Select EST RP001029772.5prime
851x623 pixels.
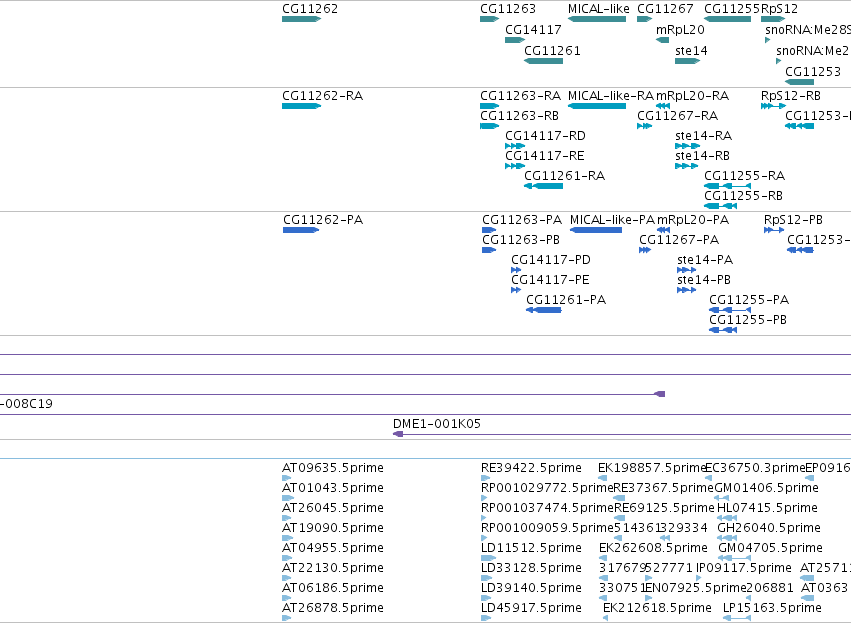pos(547,488)
